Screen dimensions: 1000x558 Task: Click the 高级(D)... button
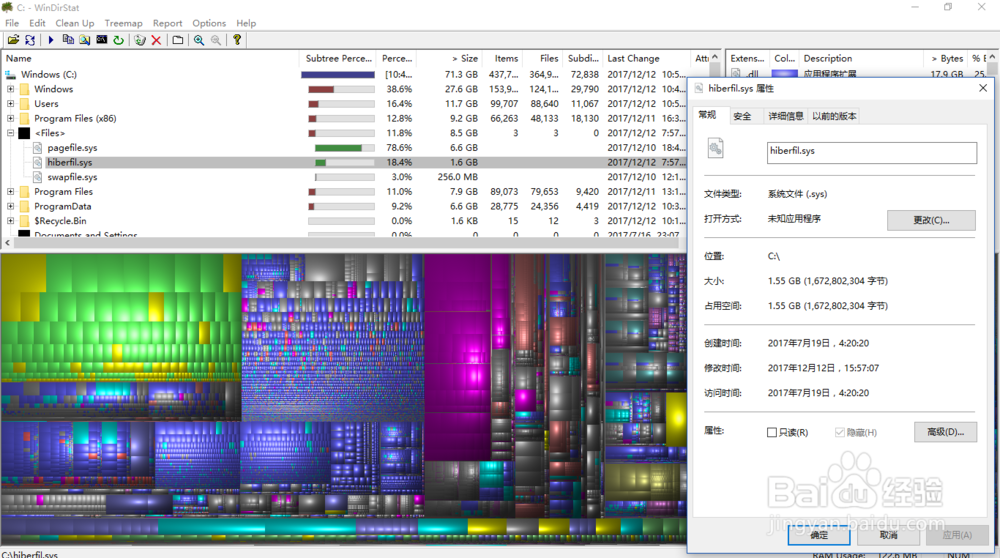[x=945, y=432]
